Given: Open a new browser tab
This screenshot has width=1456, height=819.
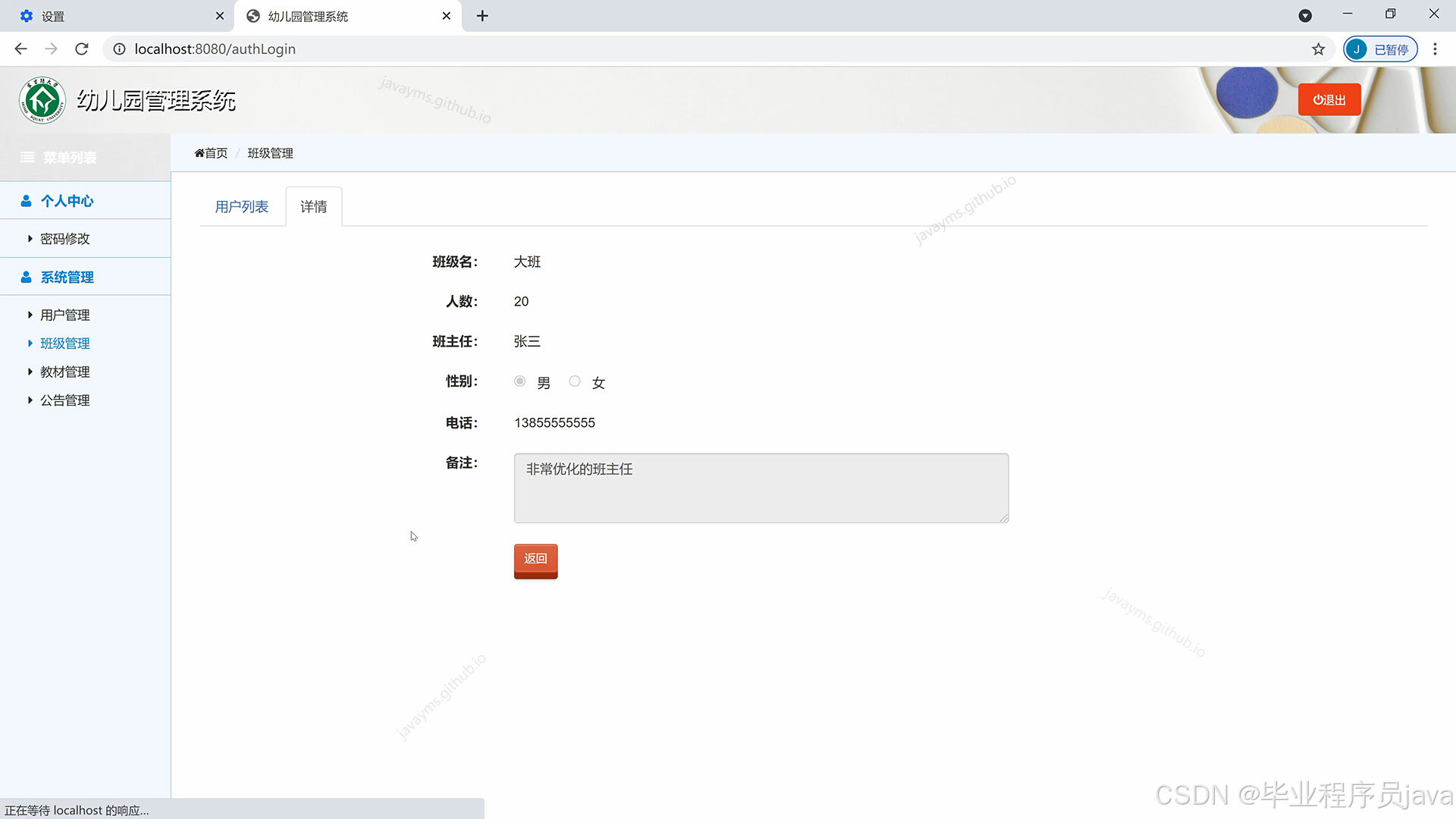Looking at the screenshot, I should pos(482,16).
